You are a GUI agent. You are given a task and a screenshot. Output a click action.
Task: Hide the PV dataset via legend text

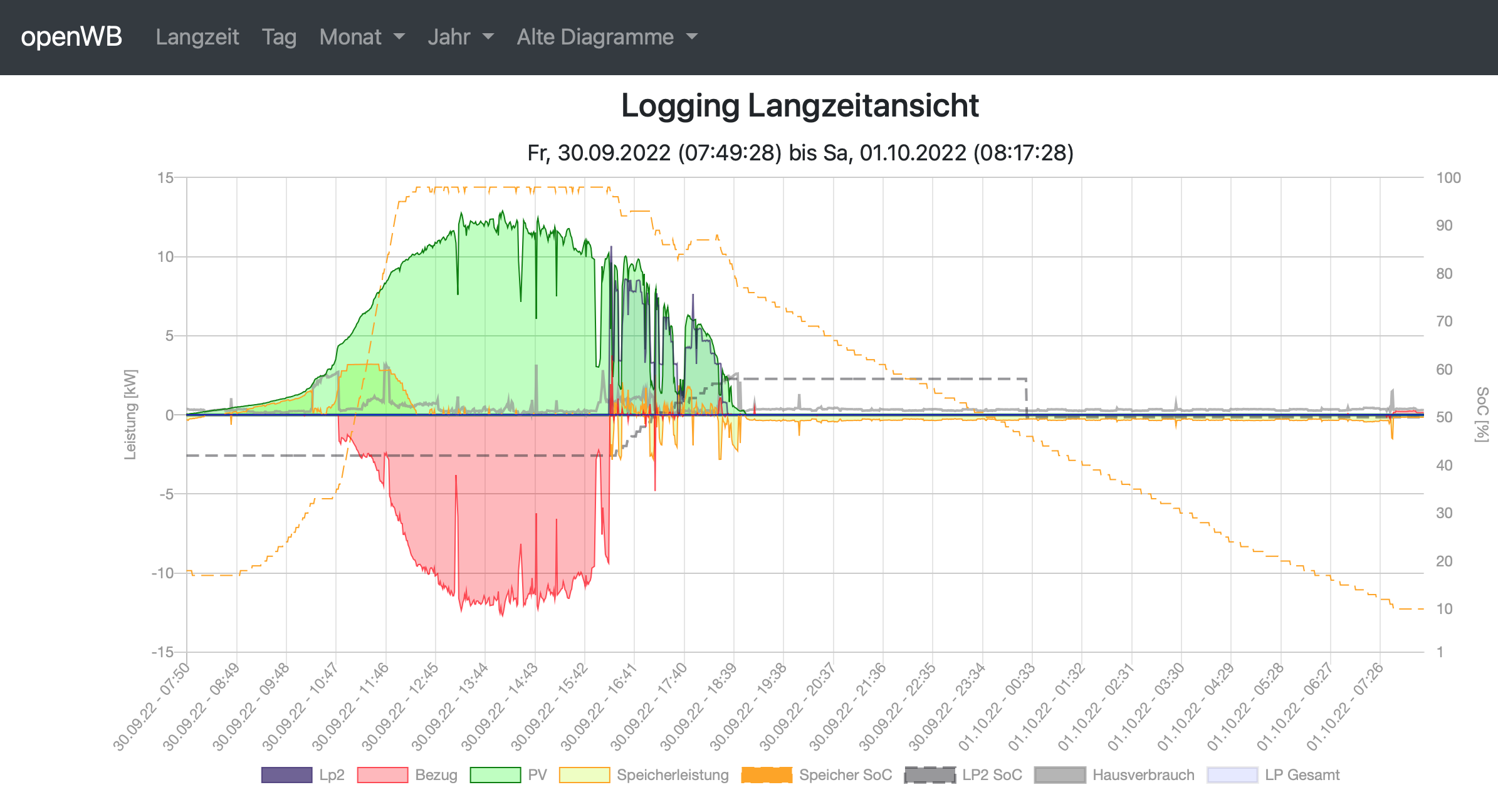tap(537, 775)
